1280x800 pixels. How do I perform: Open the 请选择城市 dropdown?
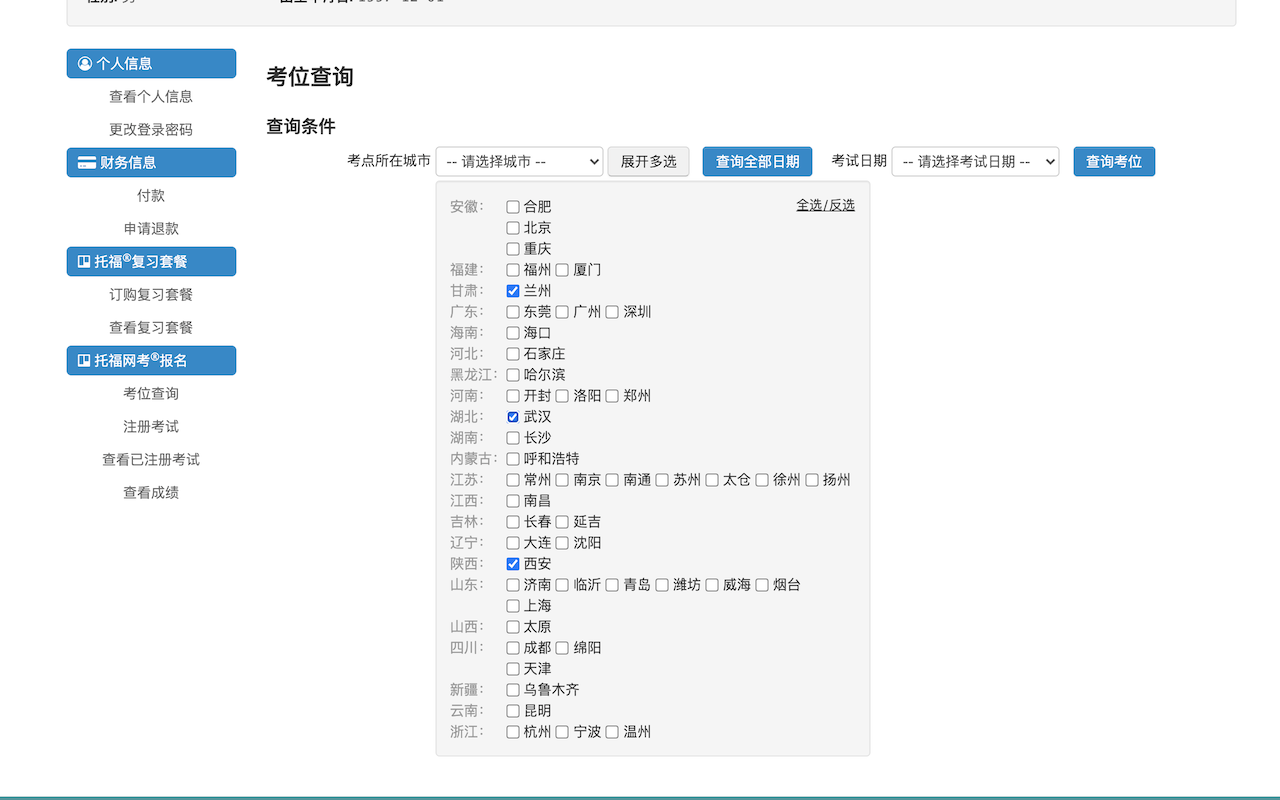click(519, 161)
